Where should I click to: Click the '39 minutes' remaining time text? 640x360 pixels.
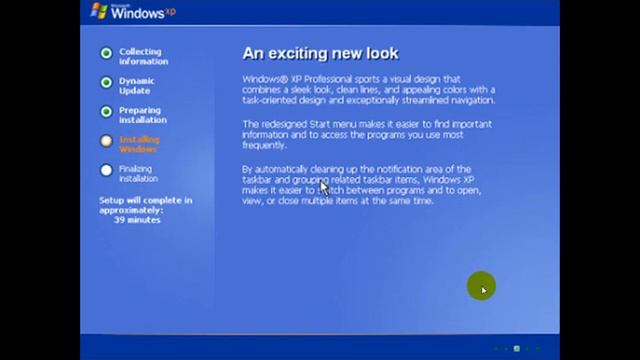(137, 220)
